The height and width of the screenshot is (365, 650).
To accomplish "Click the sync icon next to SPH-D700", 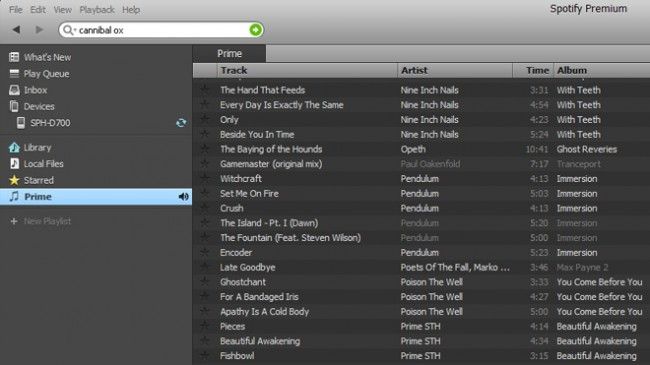I will pos(181,123).
